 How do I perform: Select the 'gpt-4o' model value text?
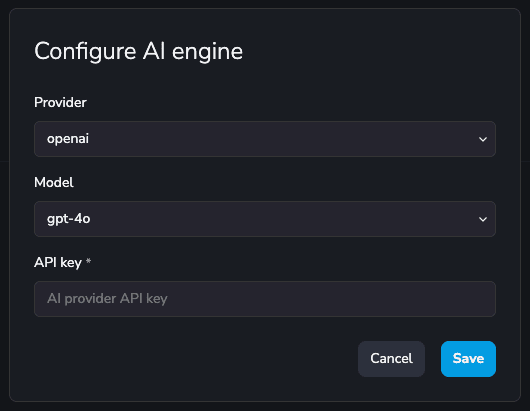[x=69, y=219]
